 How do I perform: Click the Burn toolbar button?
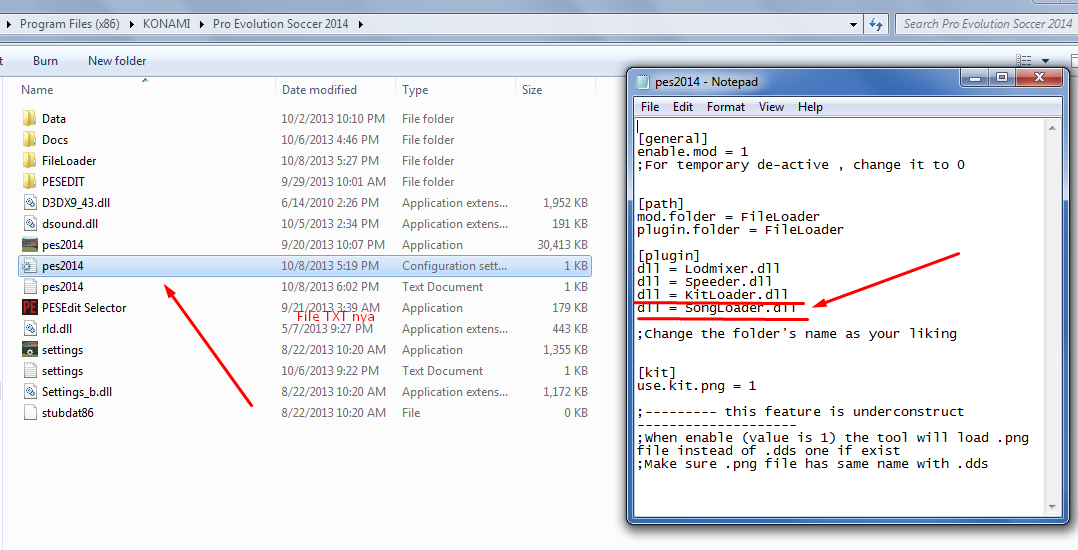tap(45, 60)
